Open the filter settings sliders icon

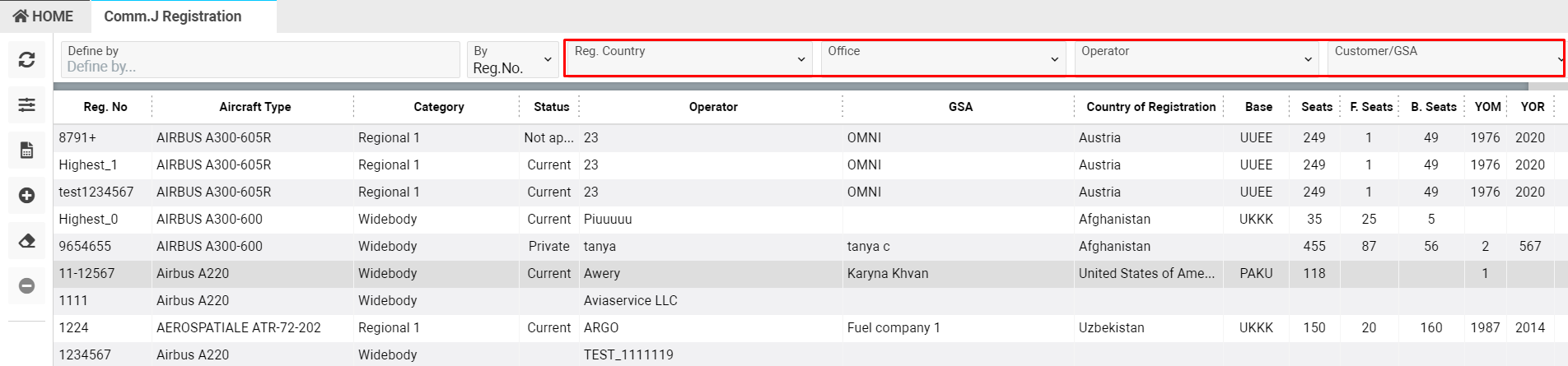point(26,104)
